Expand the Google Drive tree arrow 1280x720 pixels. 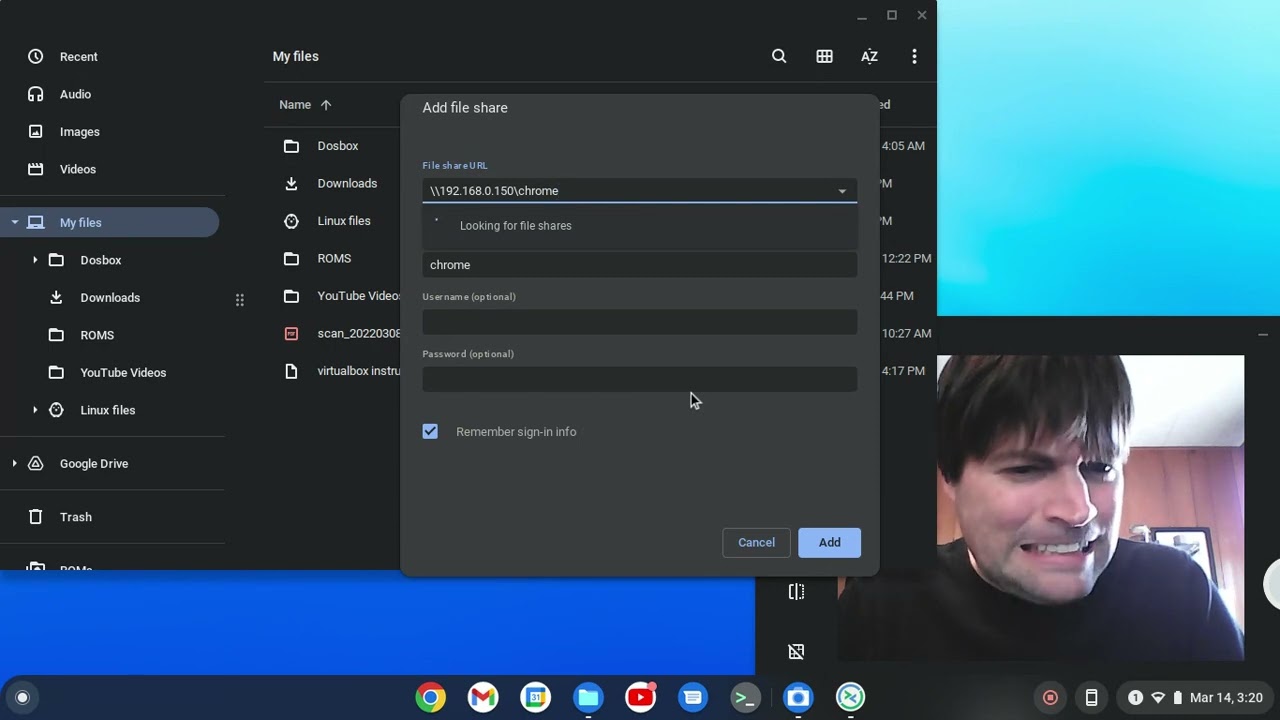14,463
